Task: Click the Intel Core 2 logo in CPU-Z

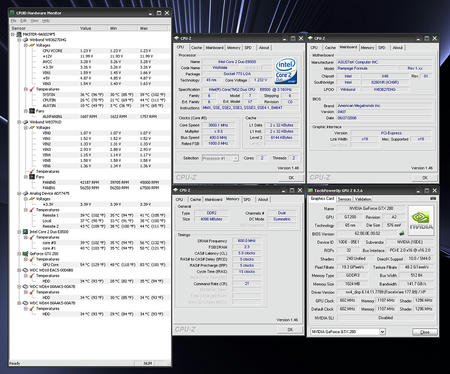Action: click(x=286, y=71)
